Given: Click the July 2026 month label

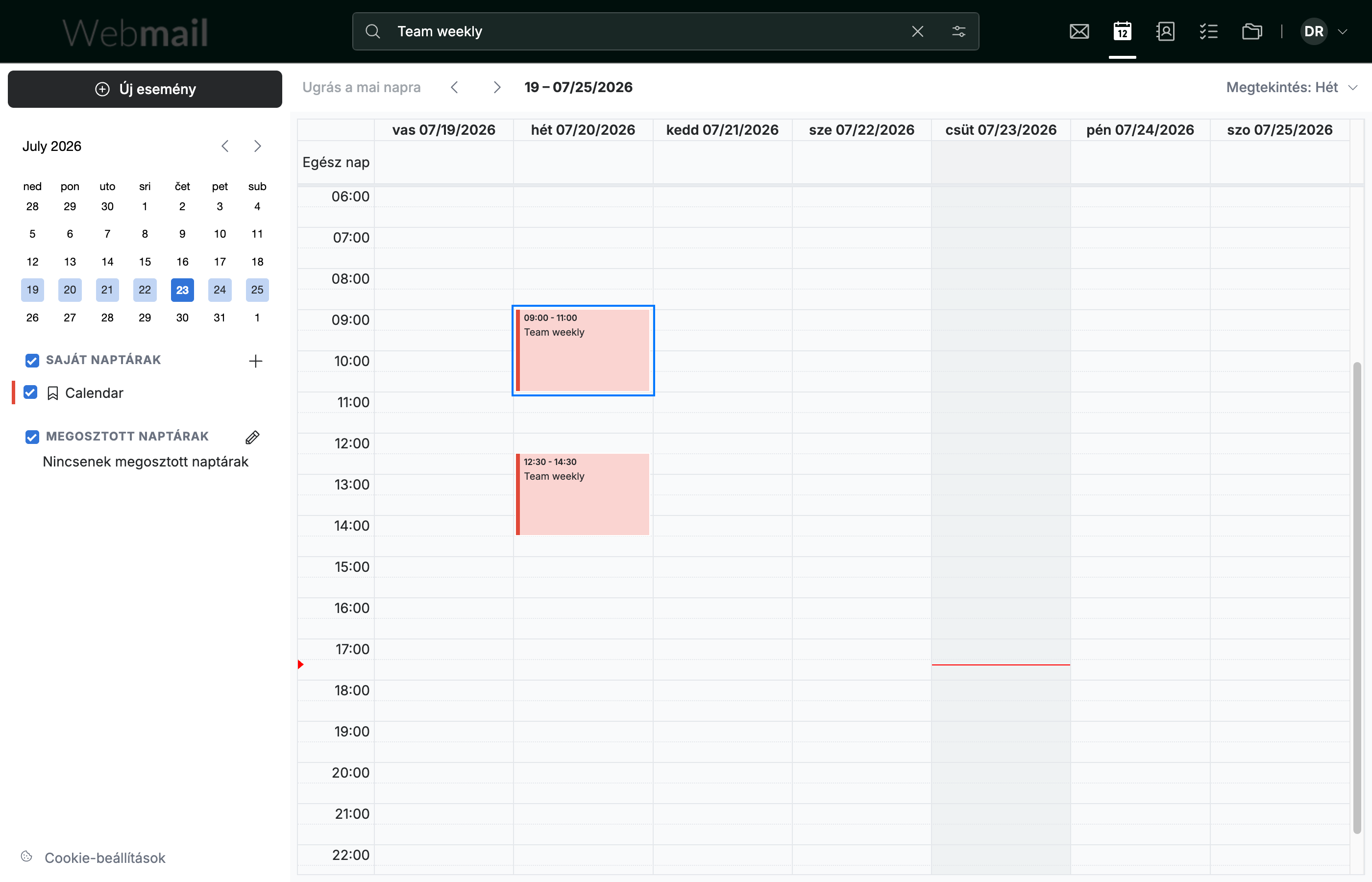Looking at the screenshot, I should pyautogui.click(x=51, y=146).
